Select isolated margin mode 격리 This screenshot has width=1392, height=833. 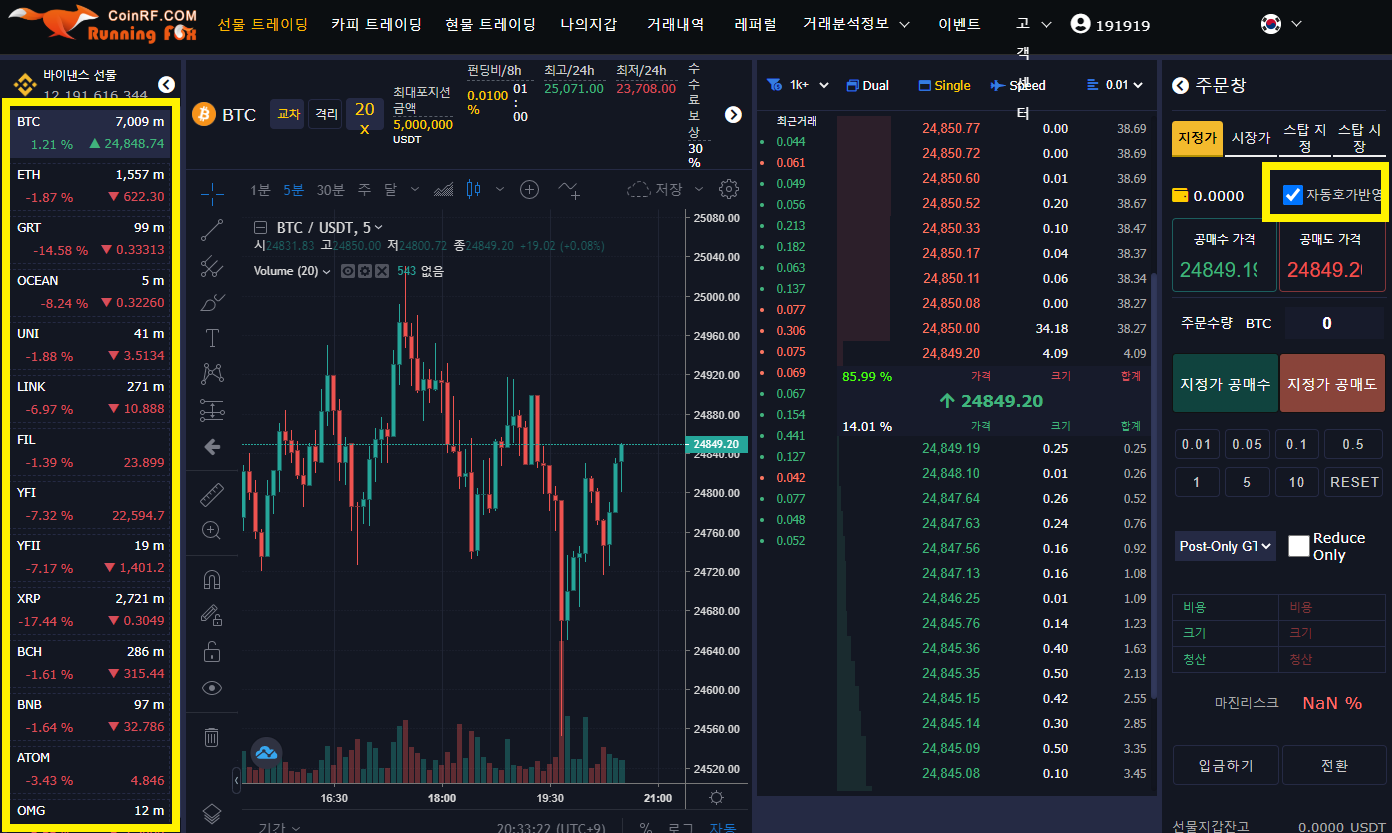[x=326, y=114]
